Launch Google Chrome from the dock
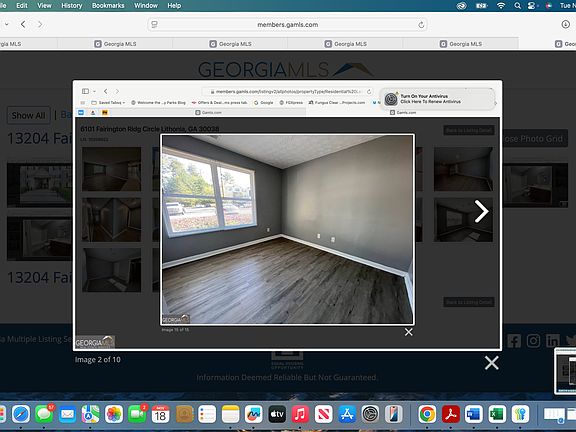Image resolution: width=576 pixels, height=432 pixels. pos(427,414)
